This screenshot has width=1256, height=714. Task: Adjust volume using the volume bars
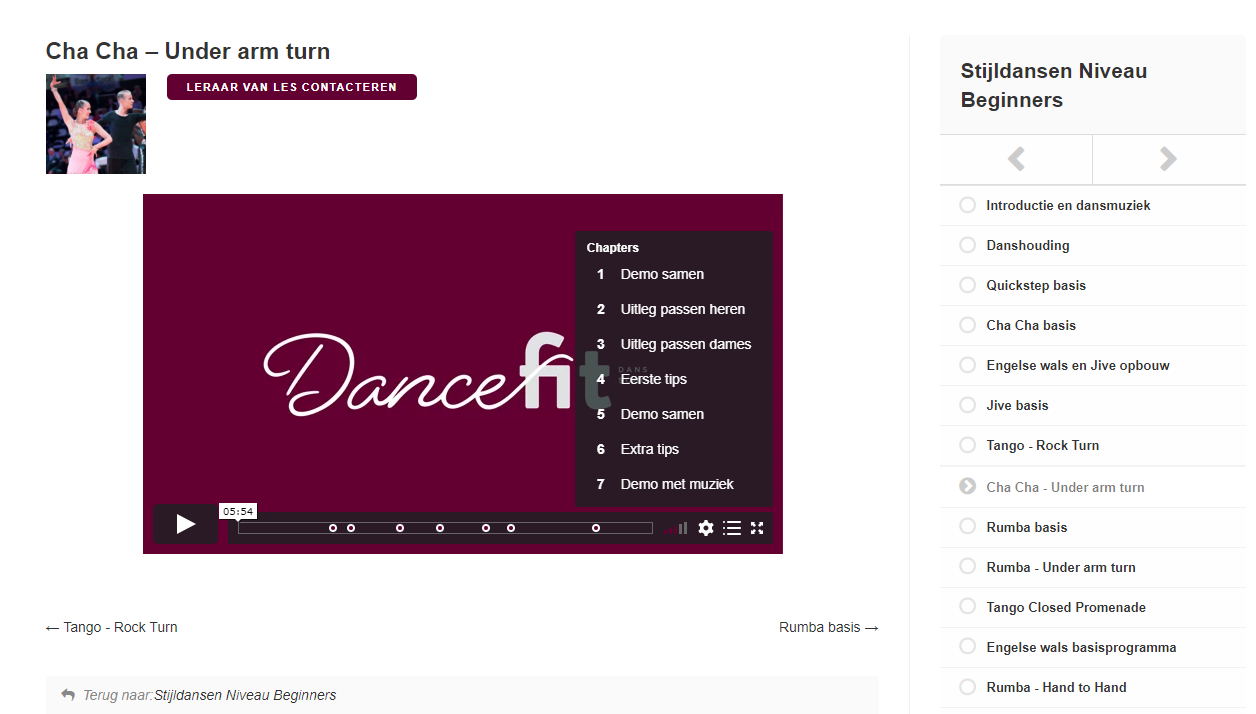tap(677, 528)
